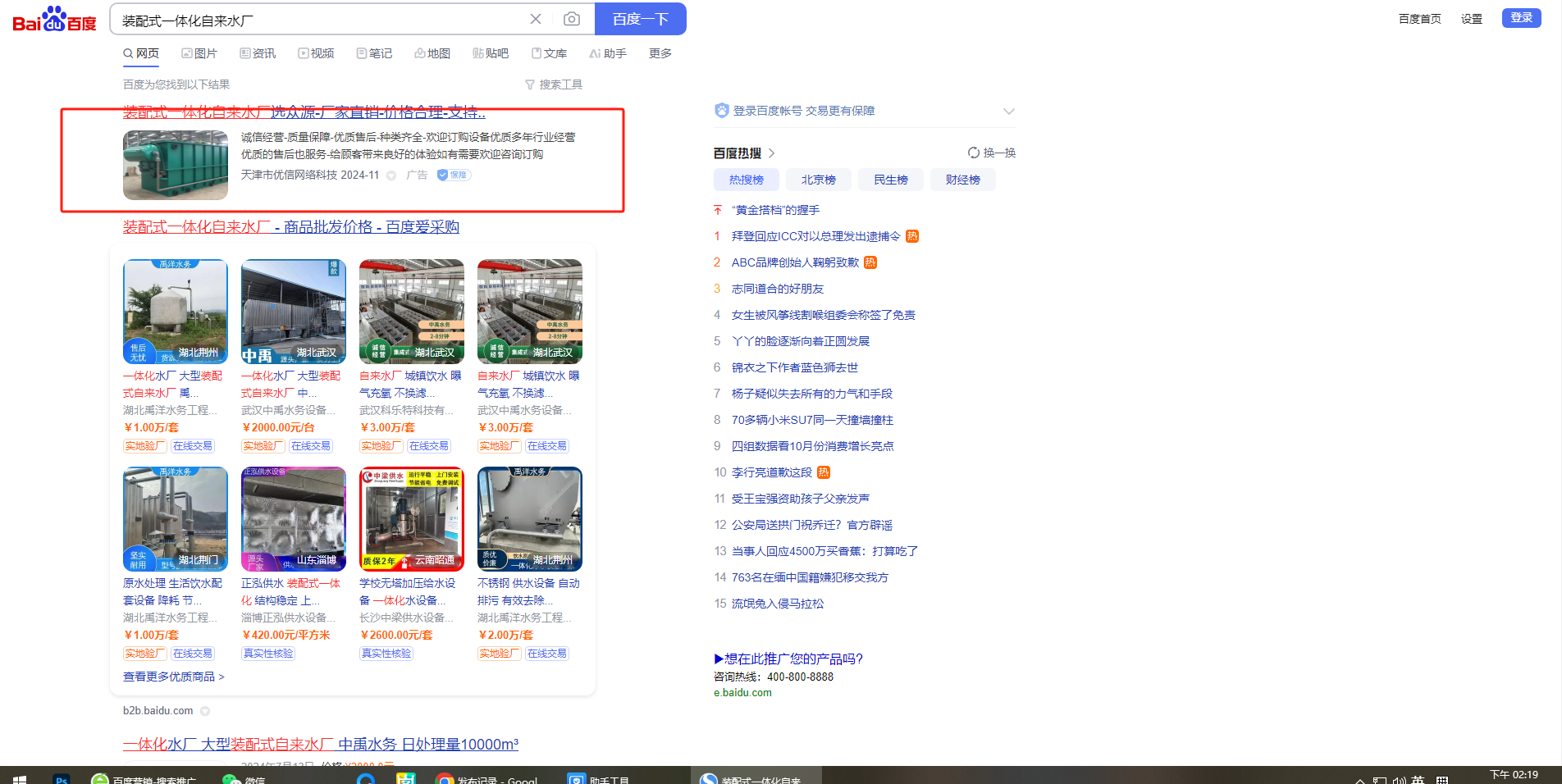Clear the search box with the X icon

pos(536,19)
